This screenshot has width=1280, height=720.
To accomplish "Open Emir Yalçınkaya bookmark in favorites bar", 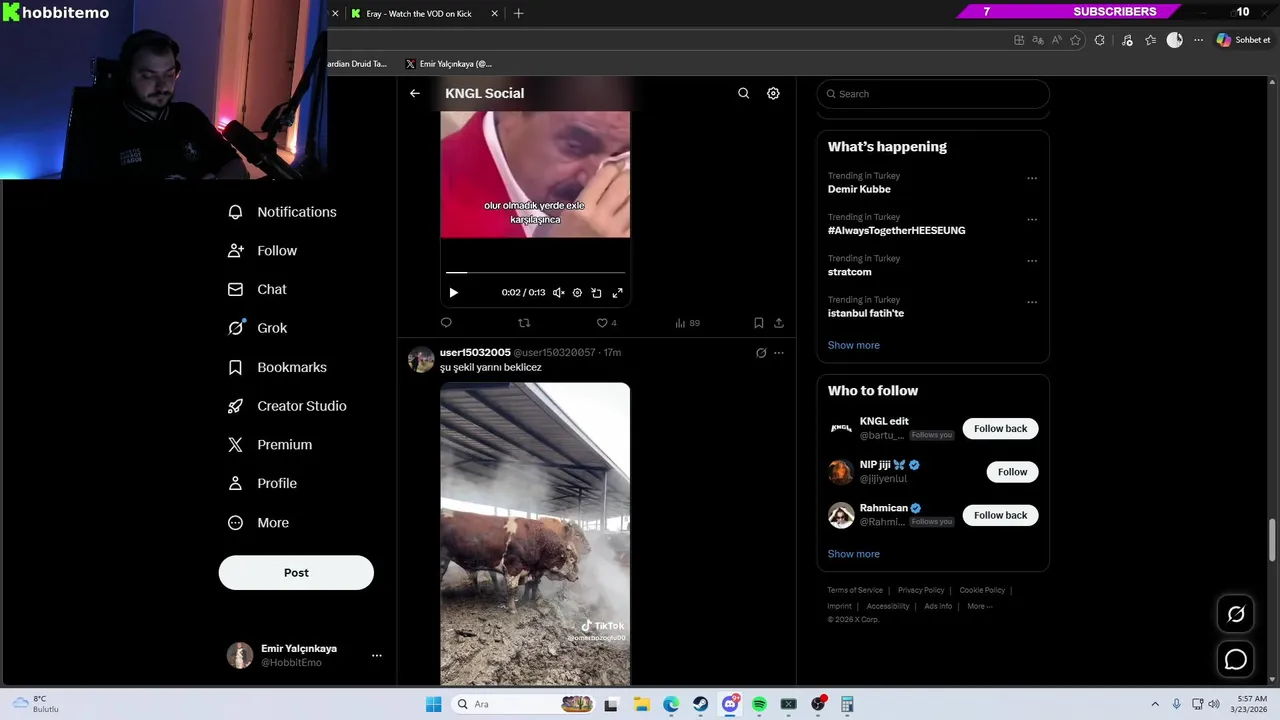I will (449, 64).
